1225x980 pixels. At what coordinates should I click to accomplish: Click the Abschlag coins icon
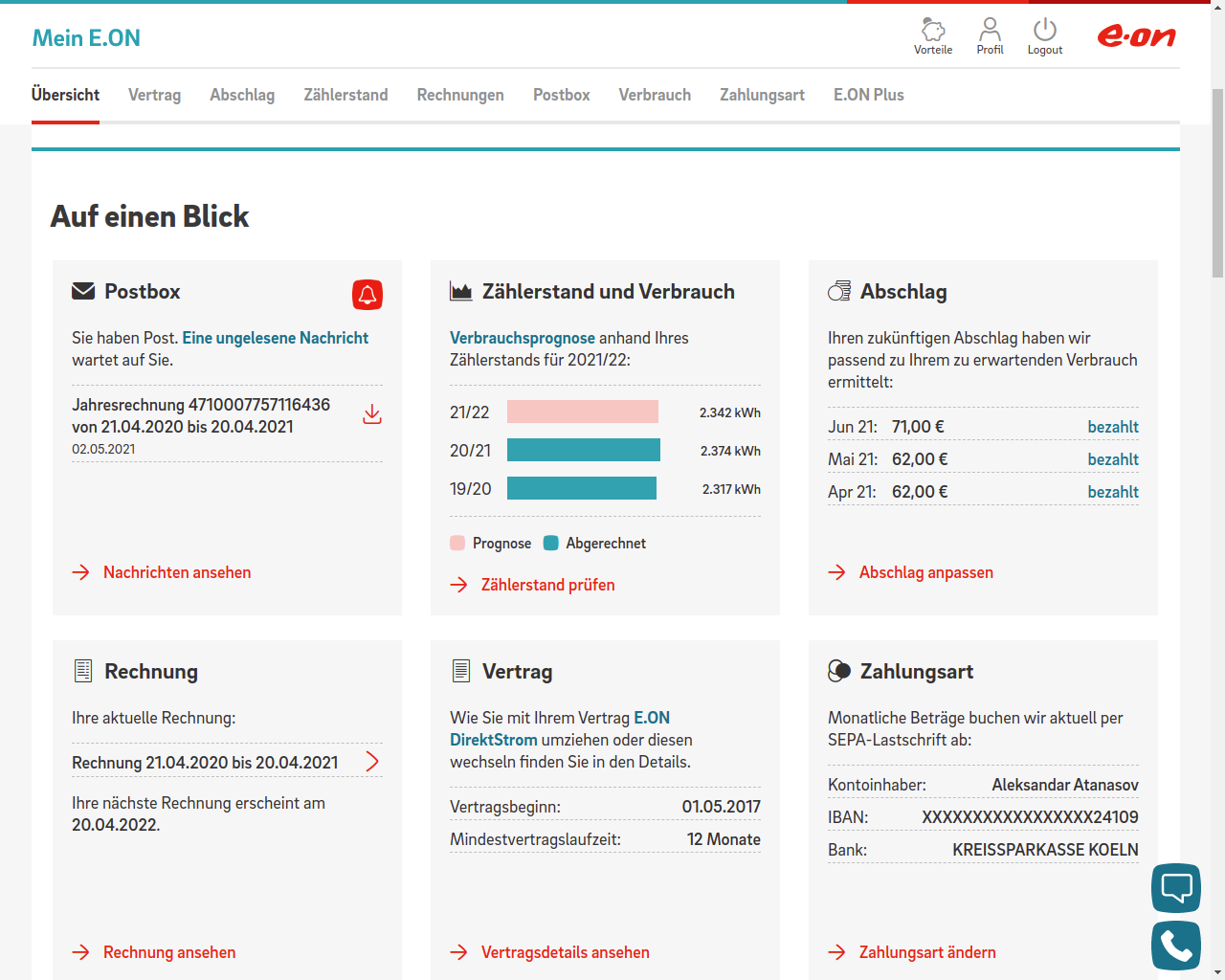tap(839, 291)
